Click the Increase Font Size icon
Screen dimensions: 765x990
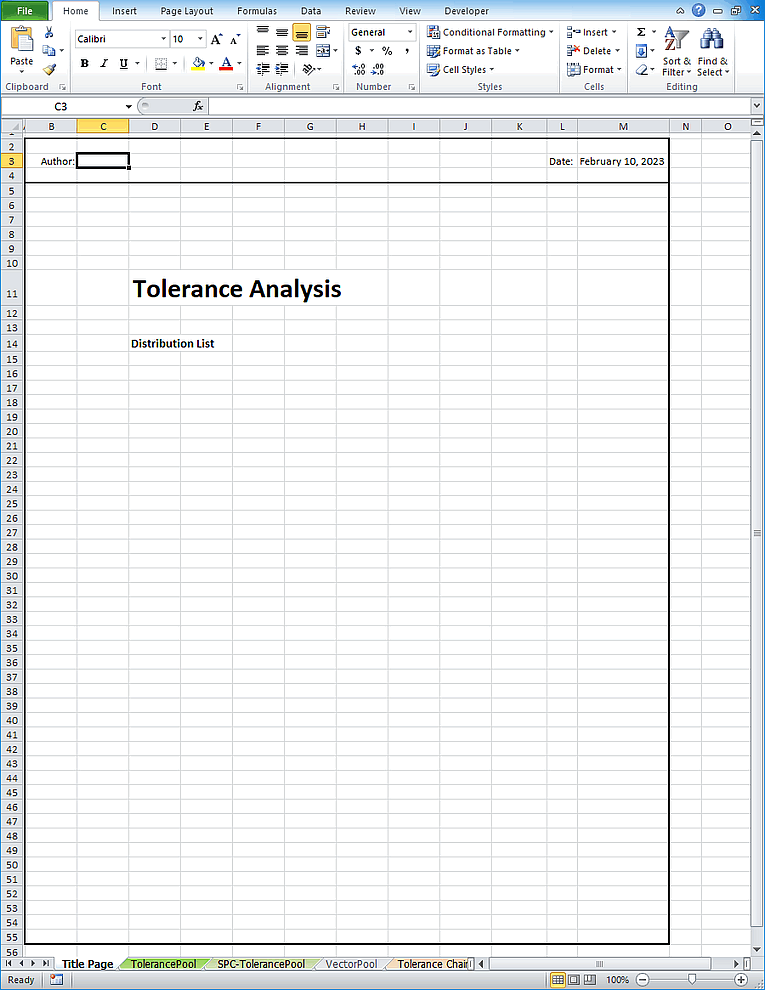click(217, 39)
